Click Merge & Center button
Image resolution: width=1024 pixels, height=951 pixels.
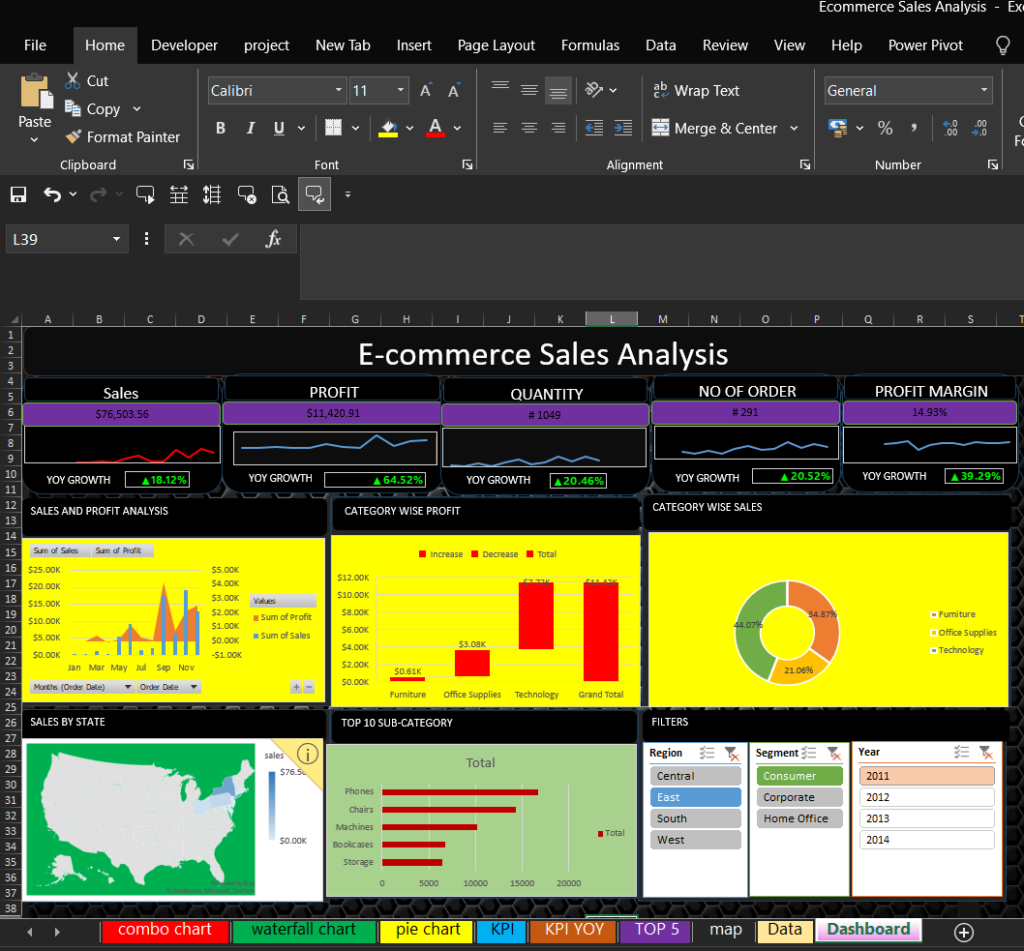716,128
